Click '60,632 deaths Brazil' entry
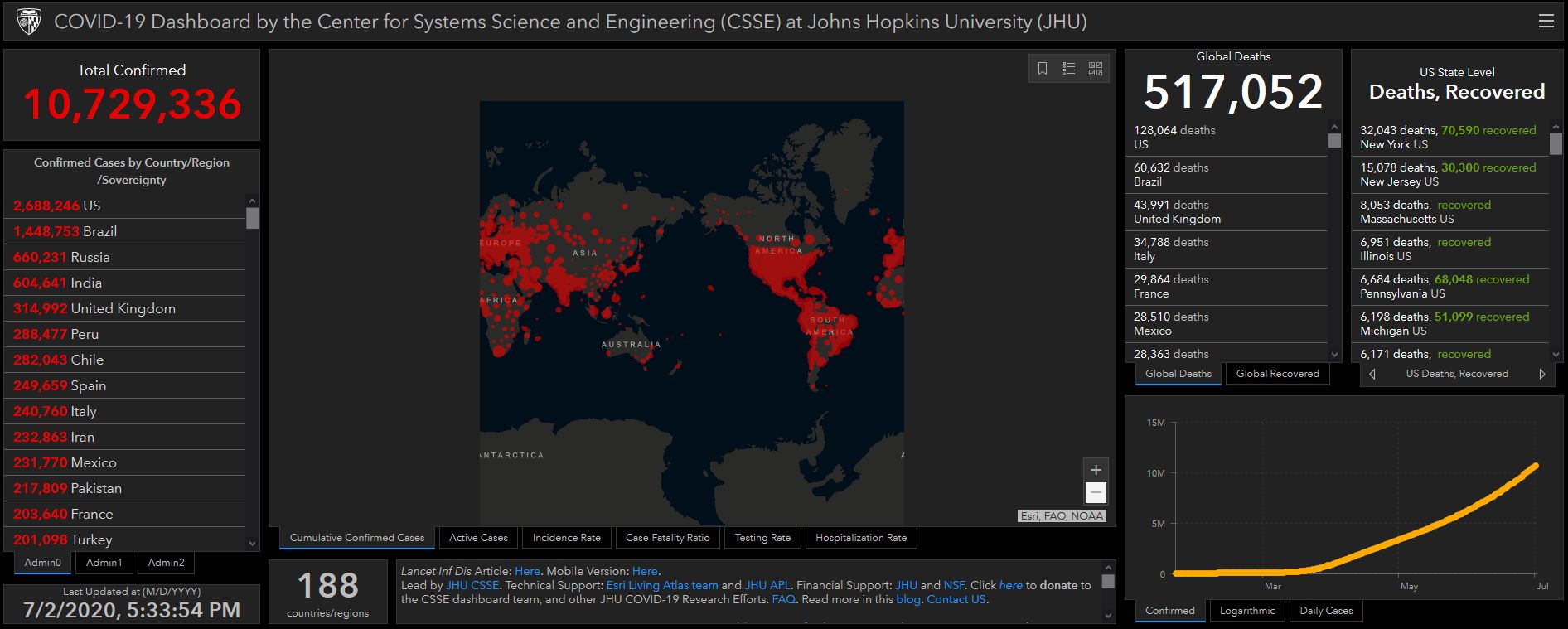1568x629 pixels. pos(1227,175)
